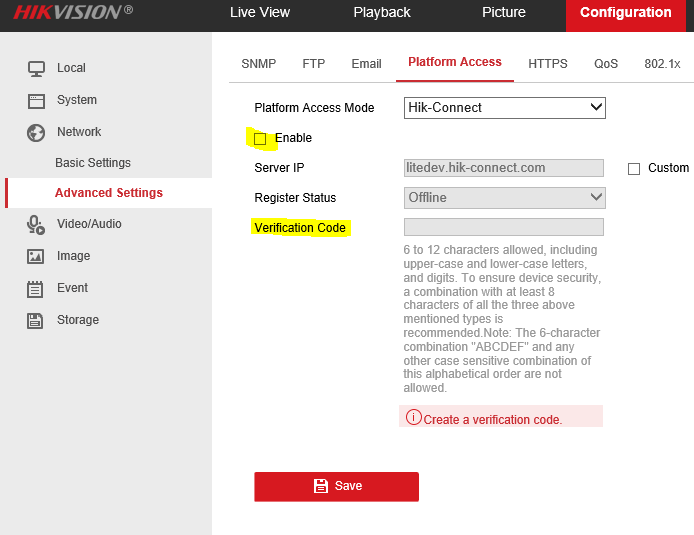The height and width of the screenshot is (535, 694).
Task: Click the Event calendar icon
Action: pyautogui.click(x=37, y=288)
